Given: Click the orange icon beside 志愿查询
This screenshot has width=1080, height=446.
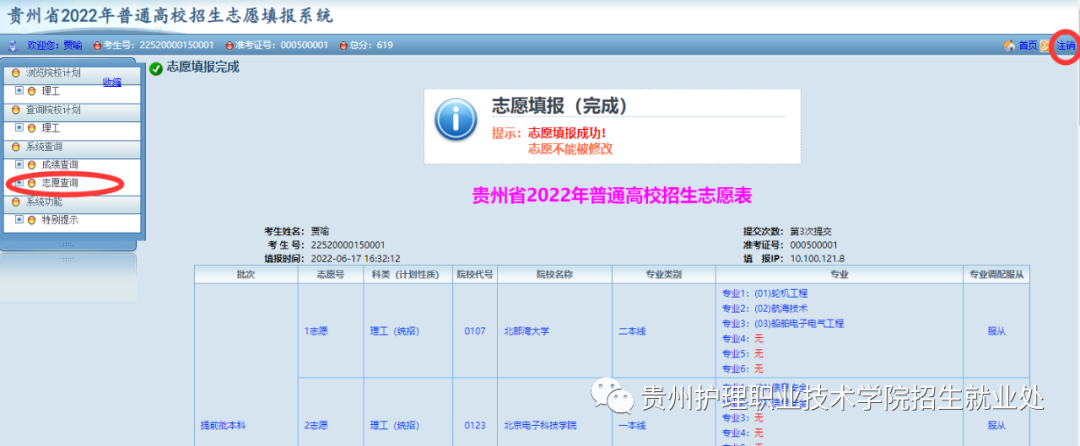Looking at the screenshot, I should [x=32, y=183].
